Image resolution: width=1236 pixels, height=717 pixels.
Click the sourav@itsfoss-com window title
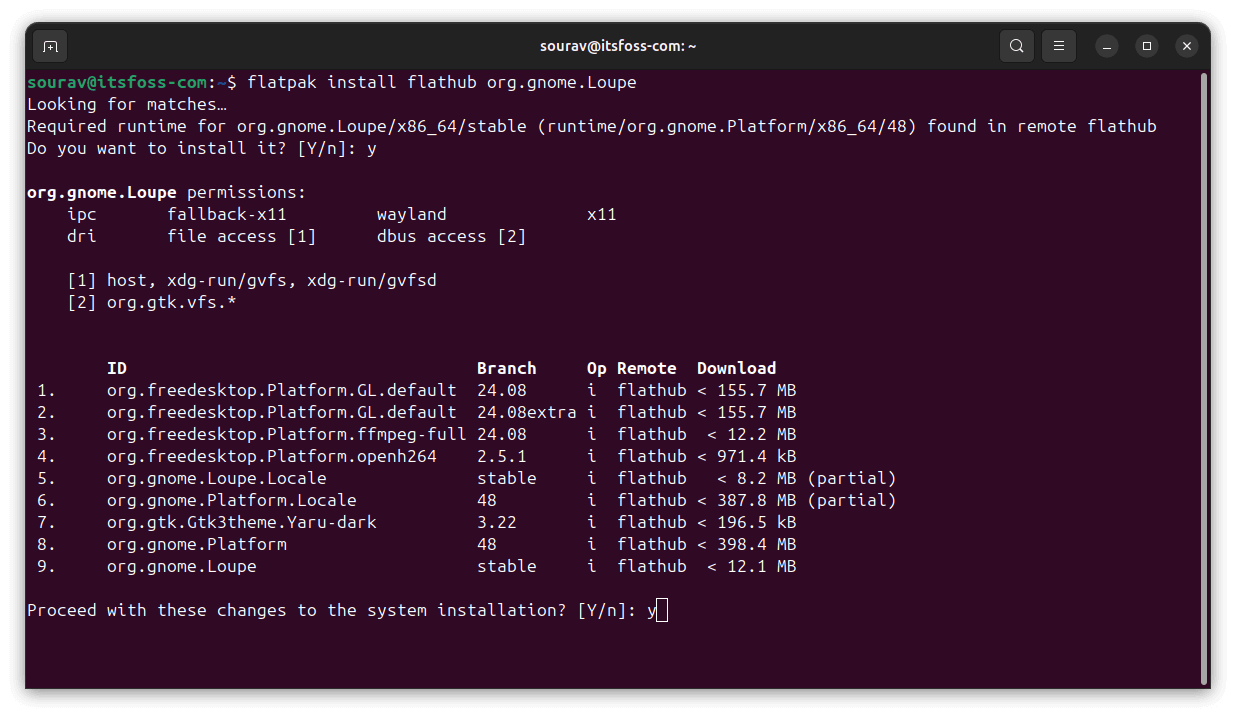click(x=617, y=46)
